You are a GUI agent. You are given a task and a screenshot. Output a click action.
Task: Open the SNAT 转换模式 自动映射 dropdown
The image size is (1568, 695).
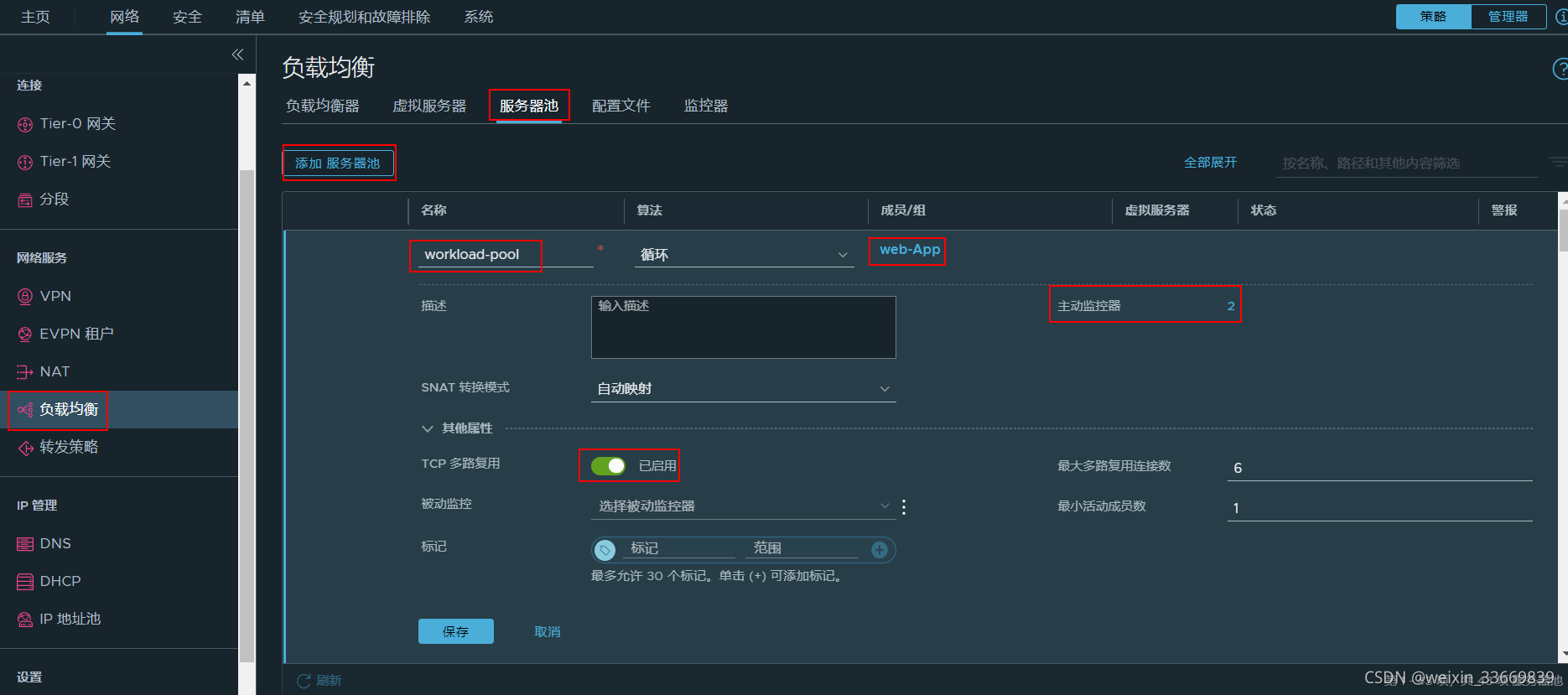[x=743, y=389]
